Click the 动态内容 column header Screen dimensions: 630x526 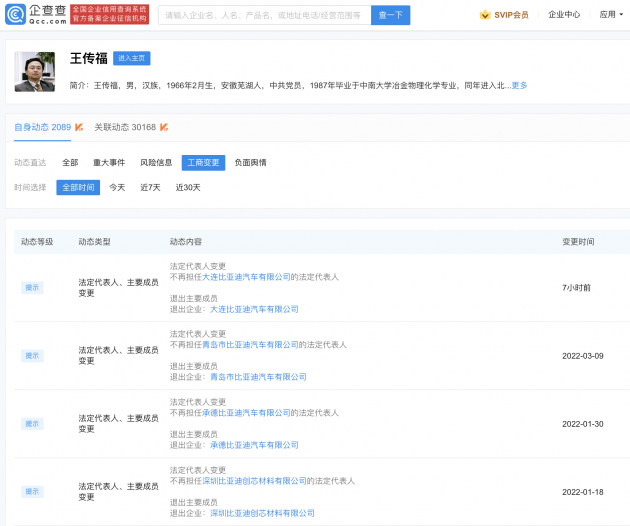(186, 242)
